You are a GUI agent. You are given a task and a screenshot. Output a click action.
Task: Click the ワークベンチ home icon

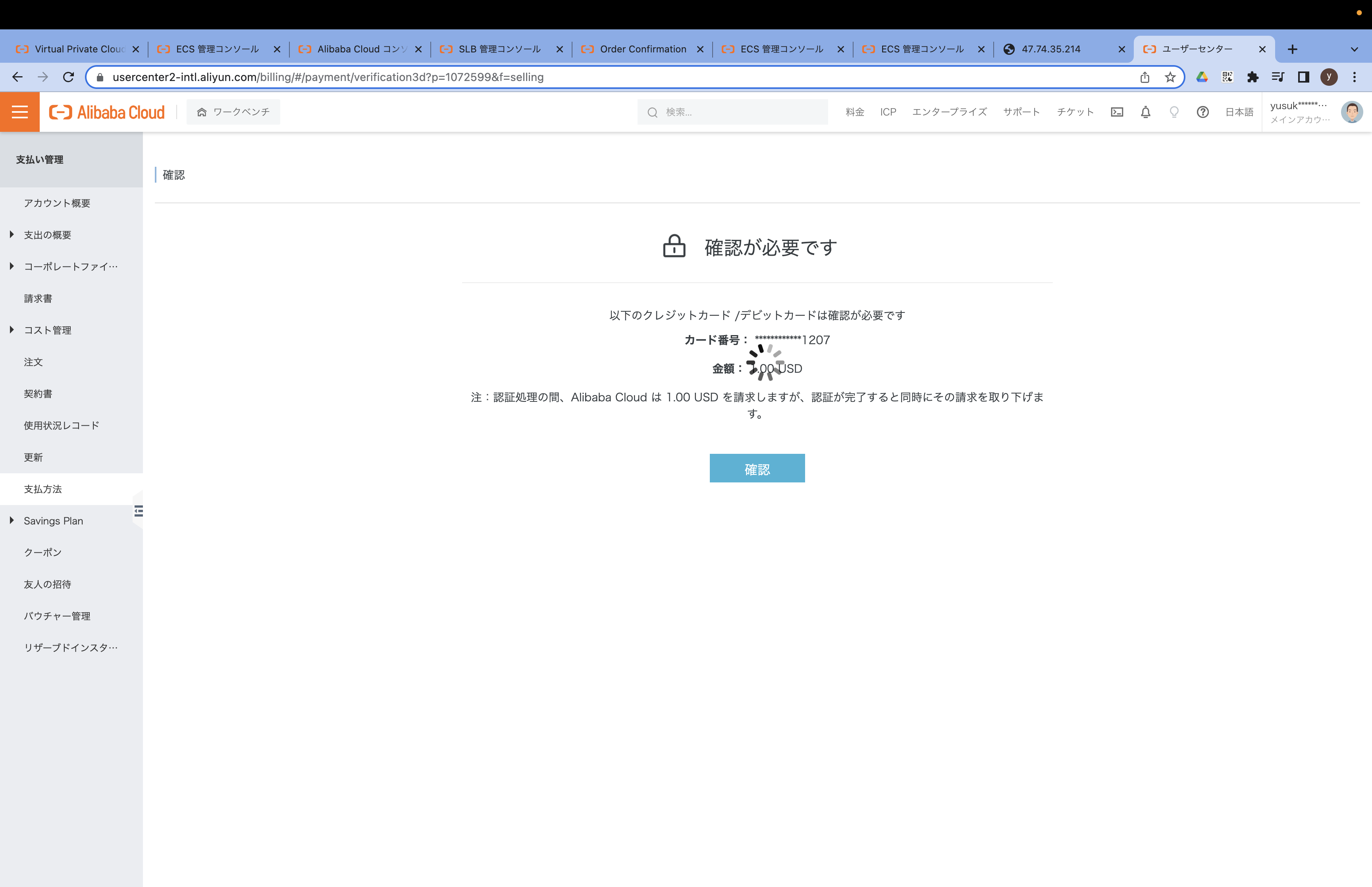click(201, 112)
